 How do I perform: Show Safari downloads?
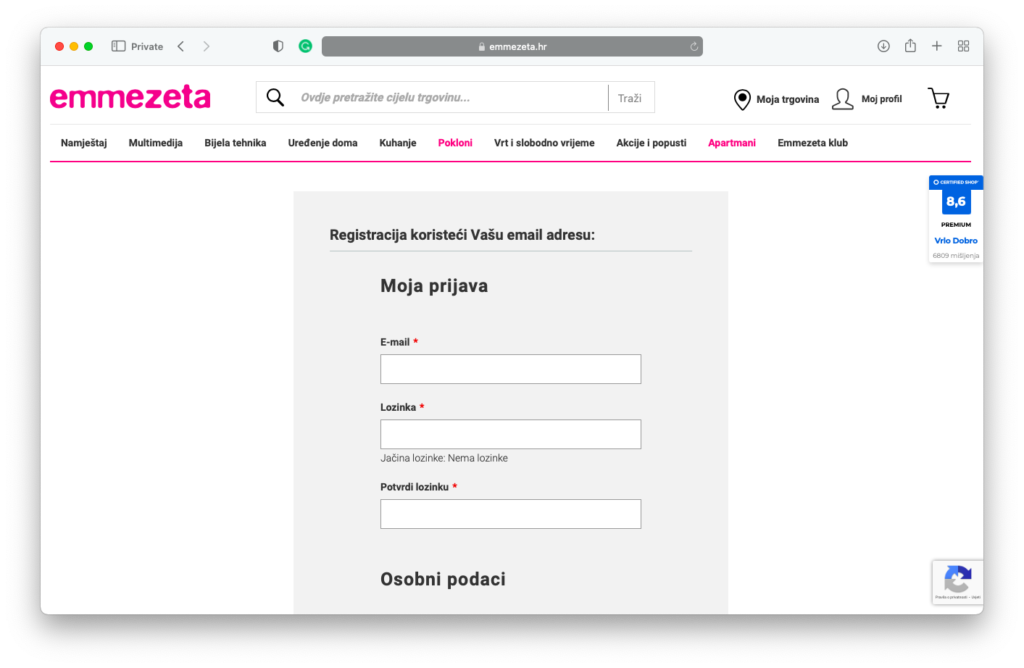coord(883,46)
